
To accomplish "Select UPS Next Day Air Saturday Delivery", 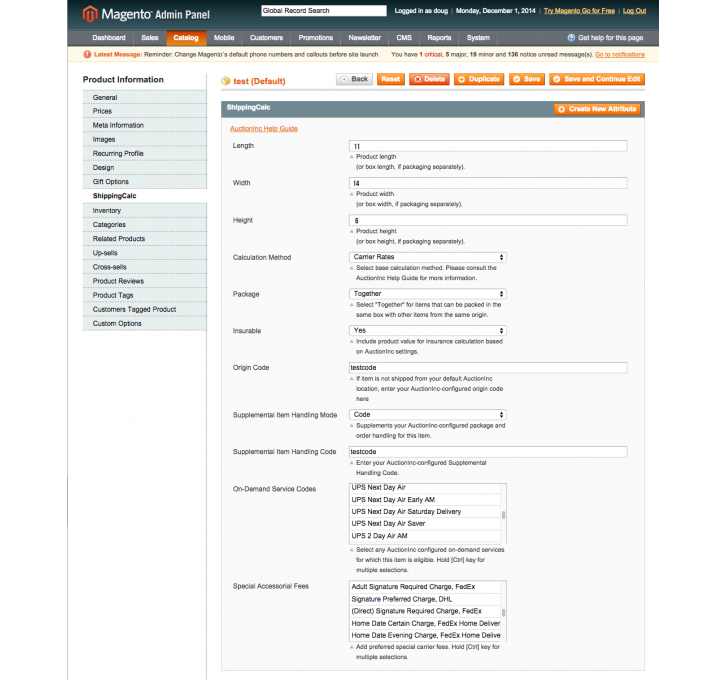I will coord(425,512).
